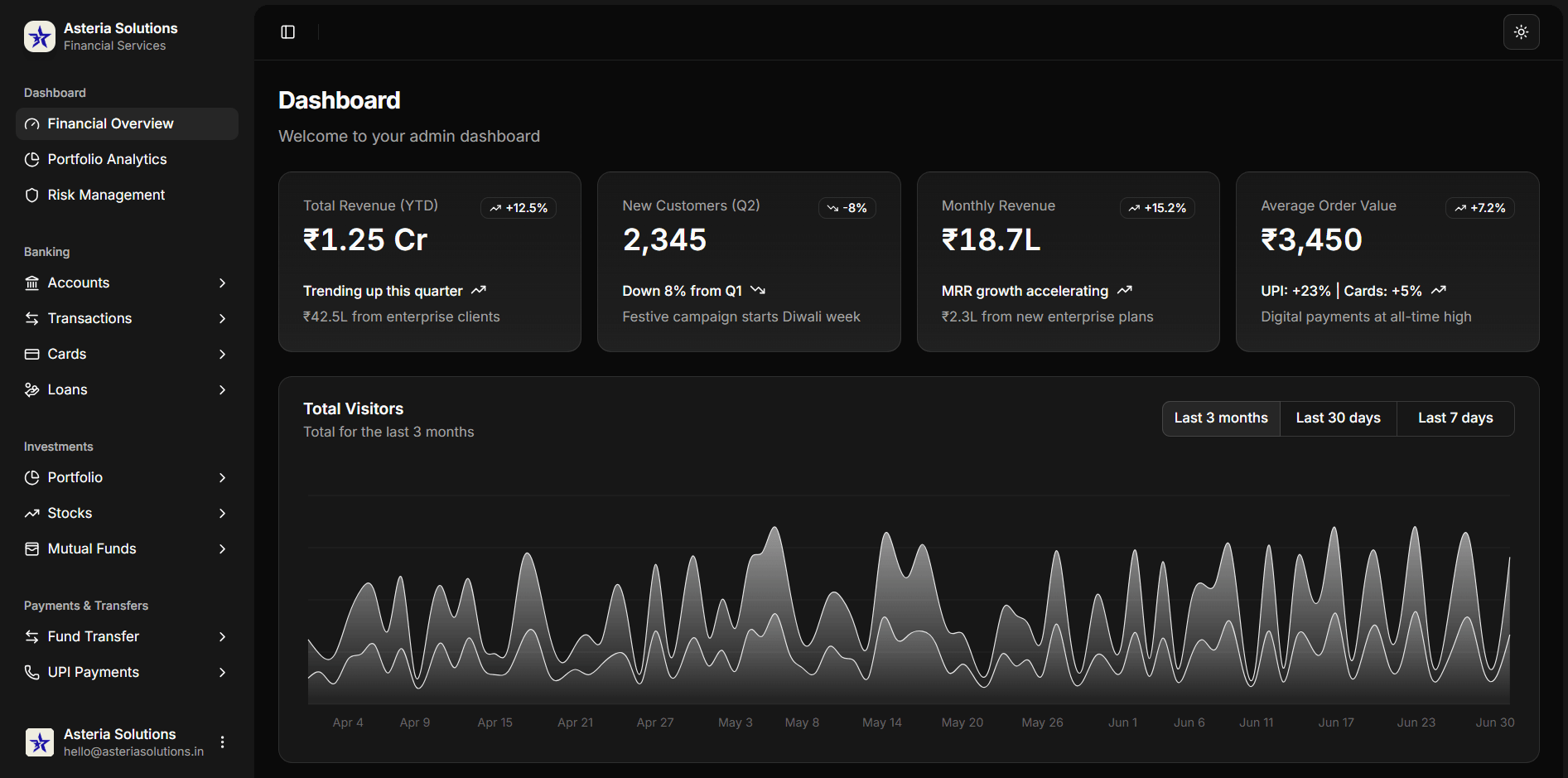
Task: Click the ₹1.25 Cr revenue value
Action: pos(365,240)
